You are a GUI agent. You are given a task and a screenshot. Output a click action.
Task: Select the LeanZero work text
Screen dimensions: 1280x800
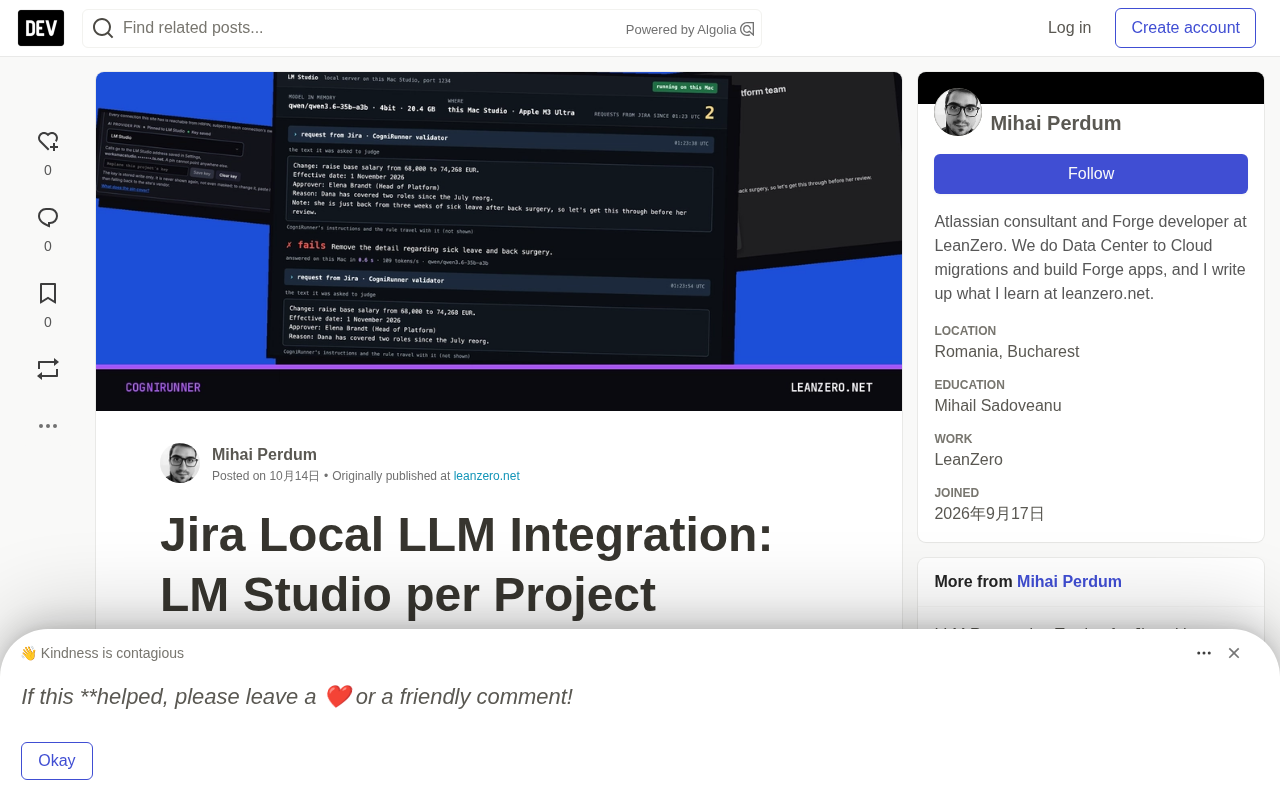click(969, 460)
